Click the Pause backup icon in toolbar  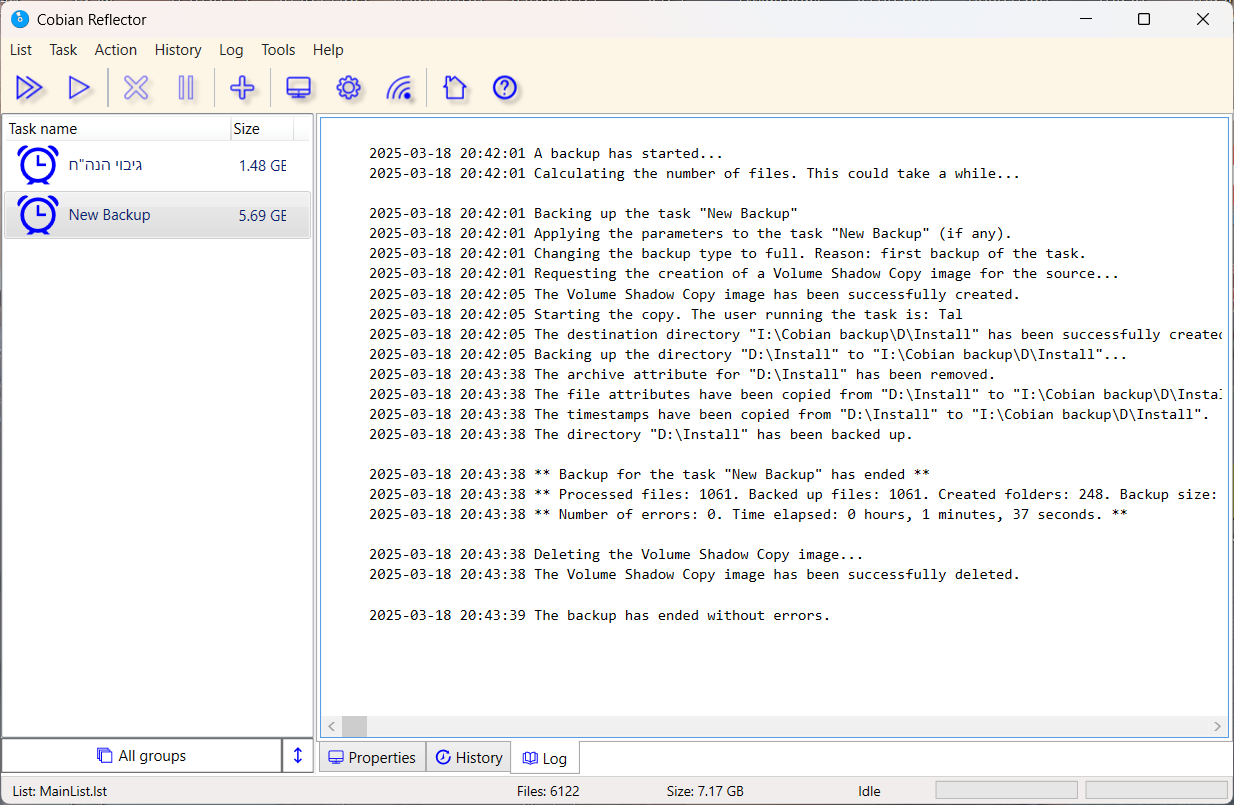[186, 88]
